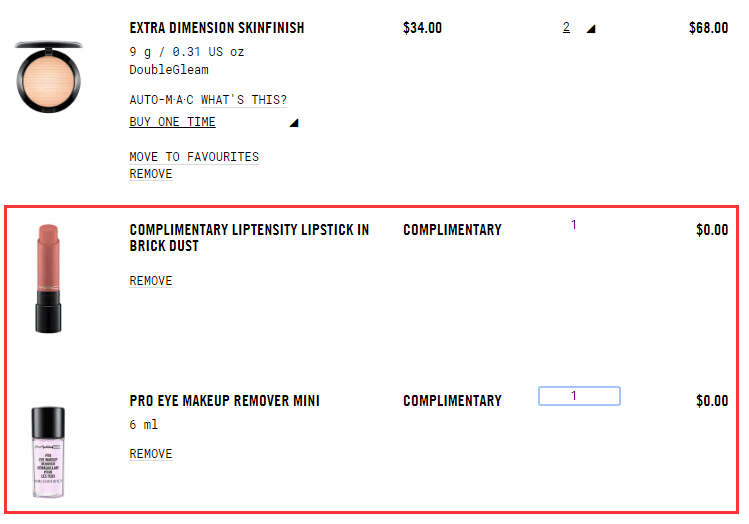Click the Brick Dust lipstick product image
Viewport: 749px width, 524px height.
pos(49,278)
